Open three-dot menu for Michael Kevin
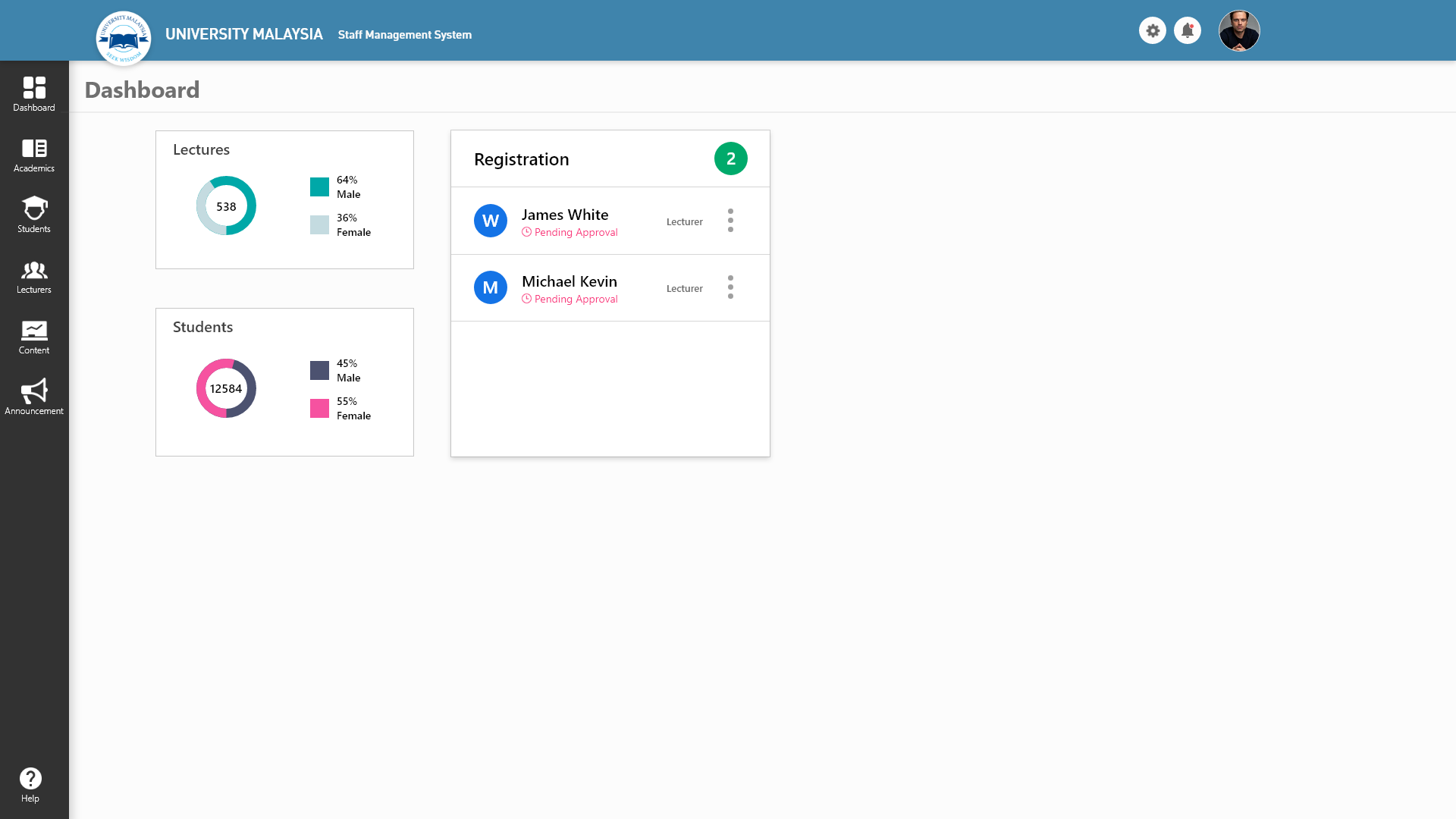Viewport: 1456px width, 819px height. (x=730, y=287)
